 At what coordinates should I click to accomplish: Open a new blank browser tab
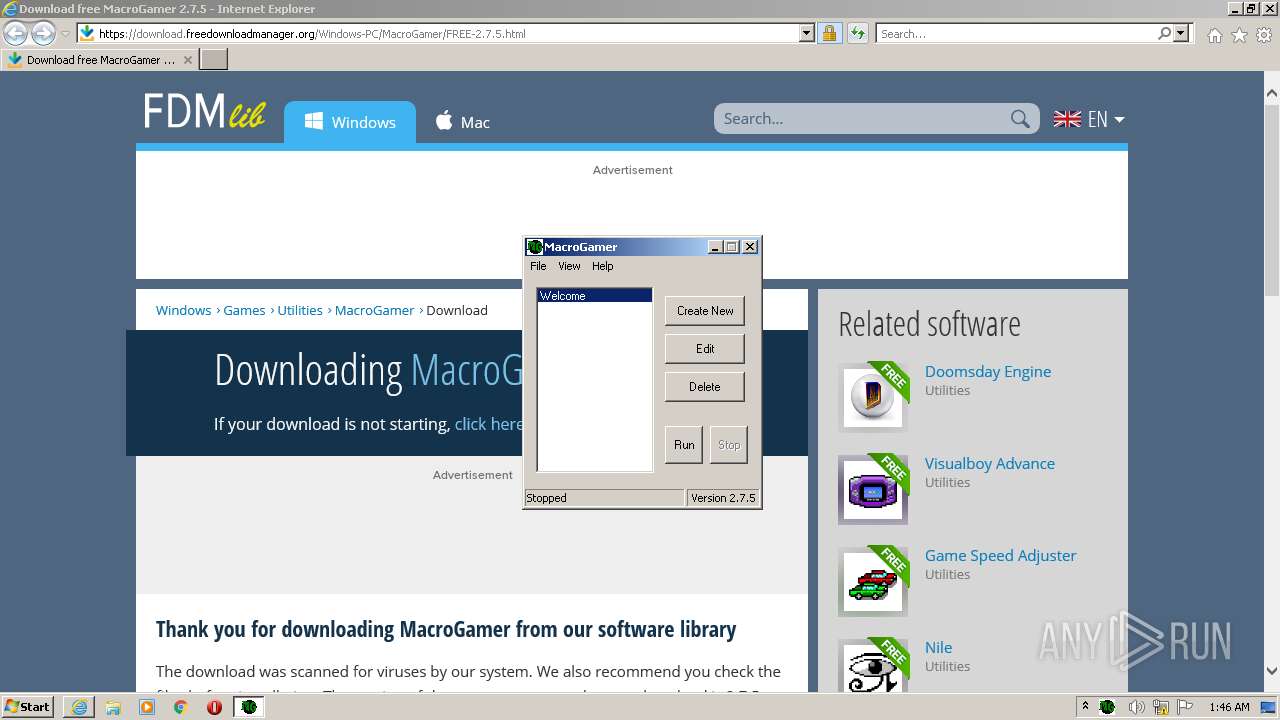coord(214,60)
